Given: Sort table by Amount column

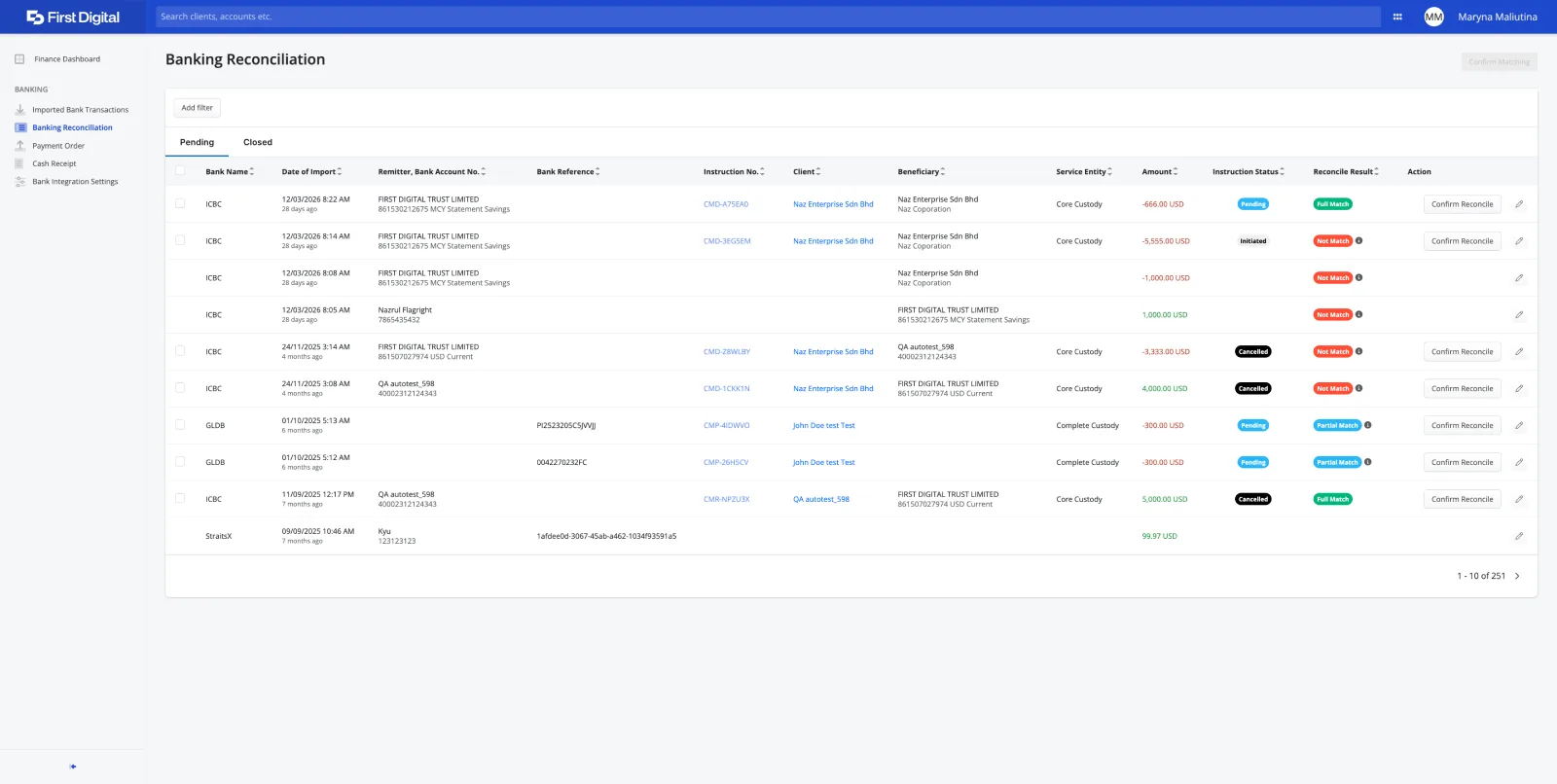Looking at the screenshot, I should (x=1160, y=172).
